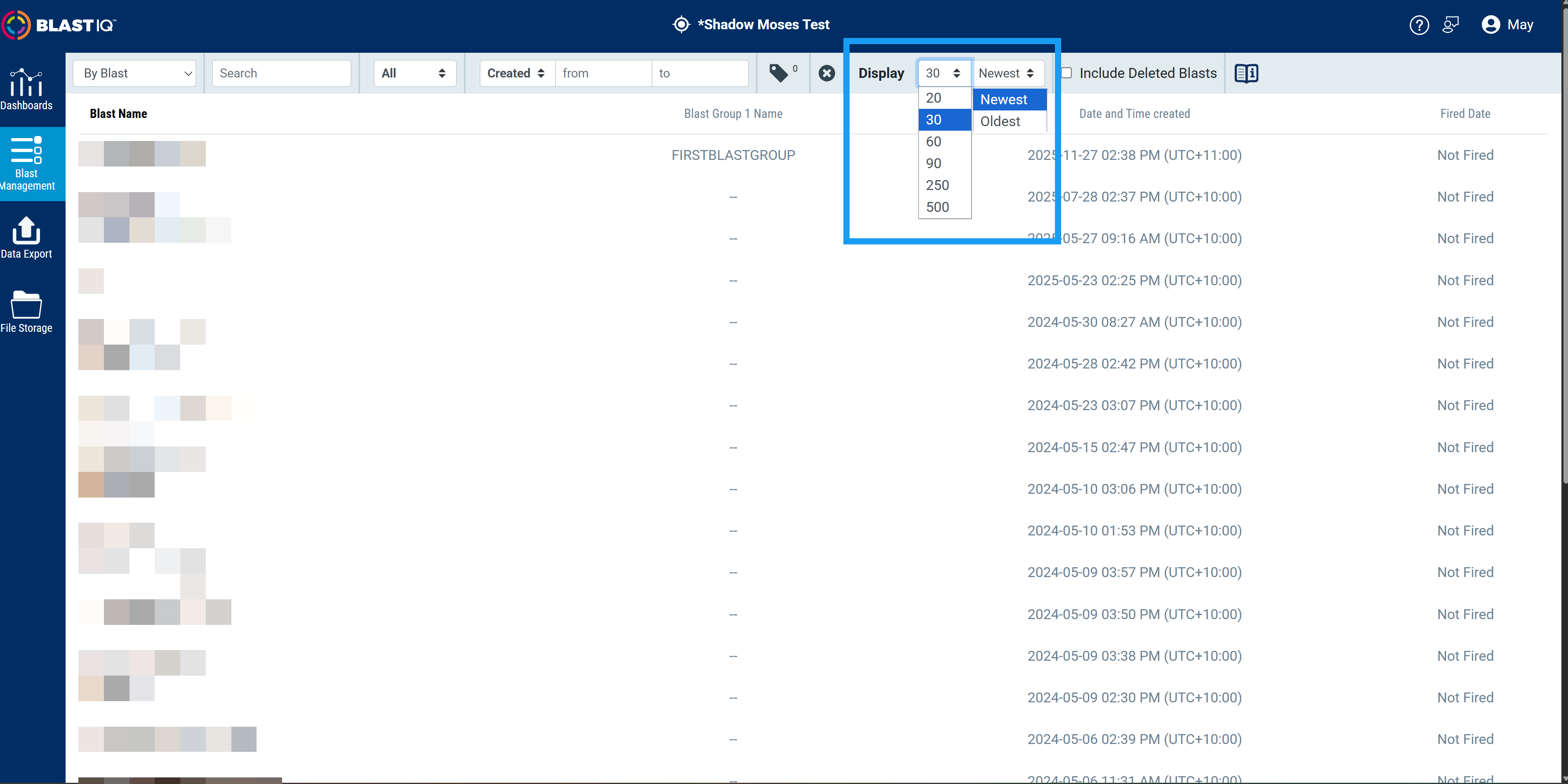Image resolution: width=1568 pixels, height=784 pixels.
Task: Select 20 in the display count list
Action: pos(945,98)
